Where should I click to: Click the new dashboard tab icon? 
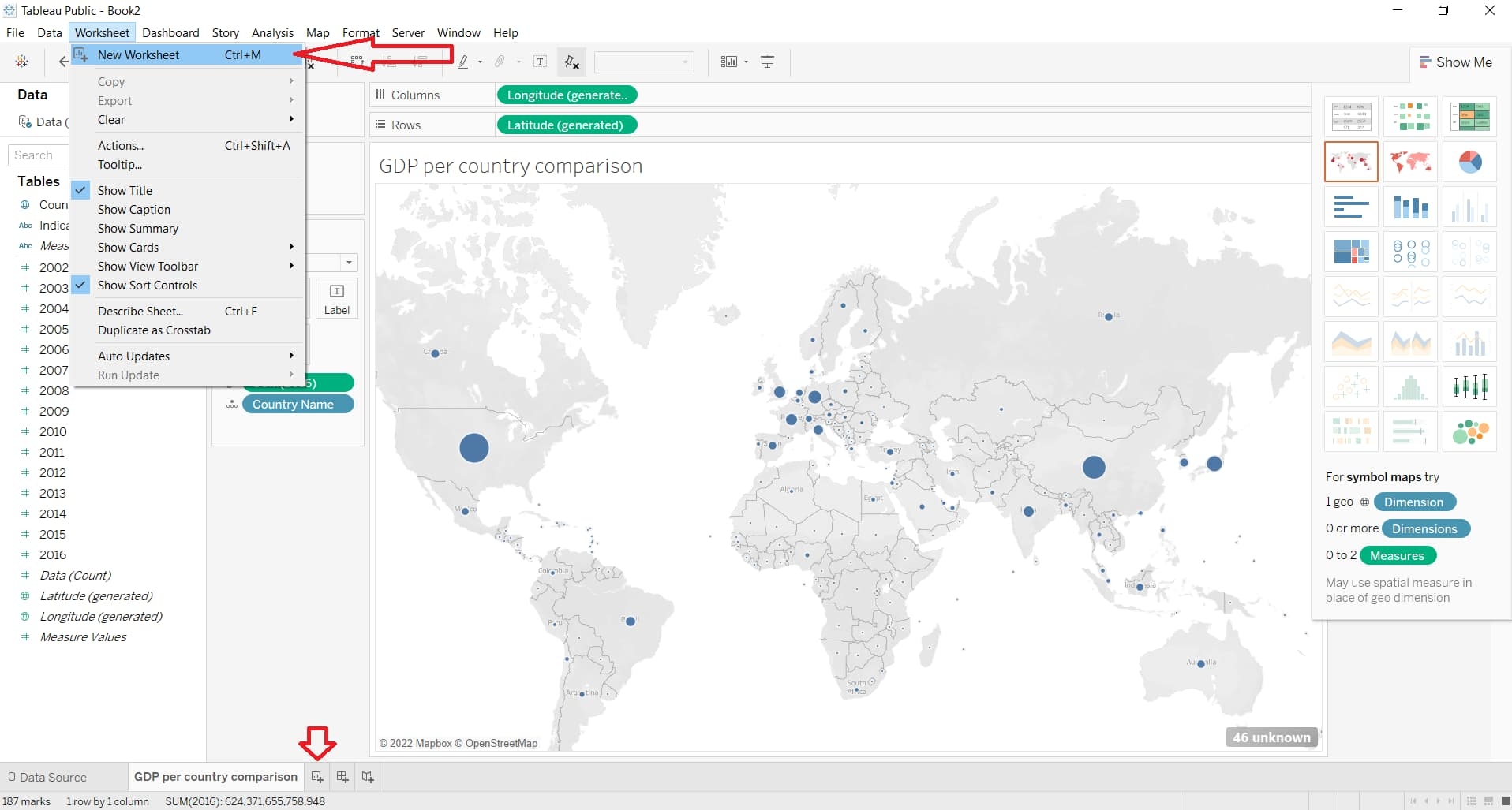(342, 777)
